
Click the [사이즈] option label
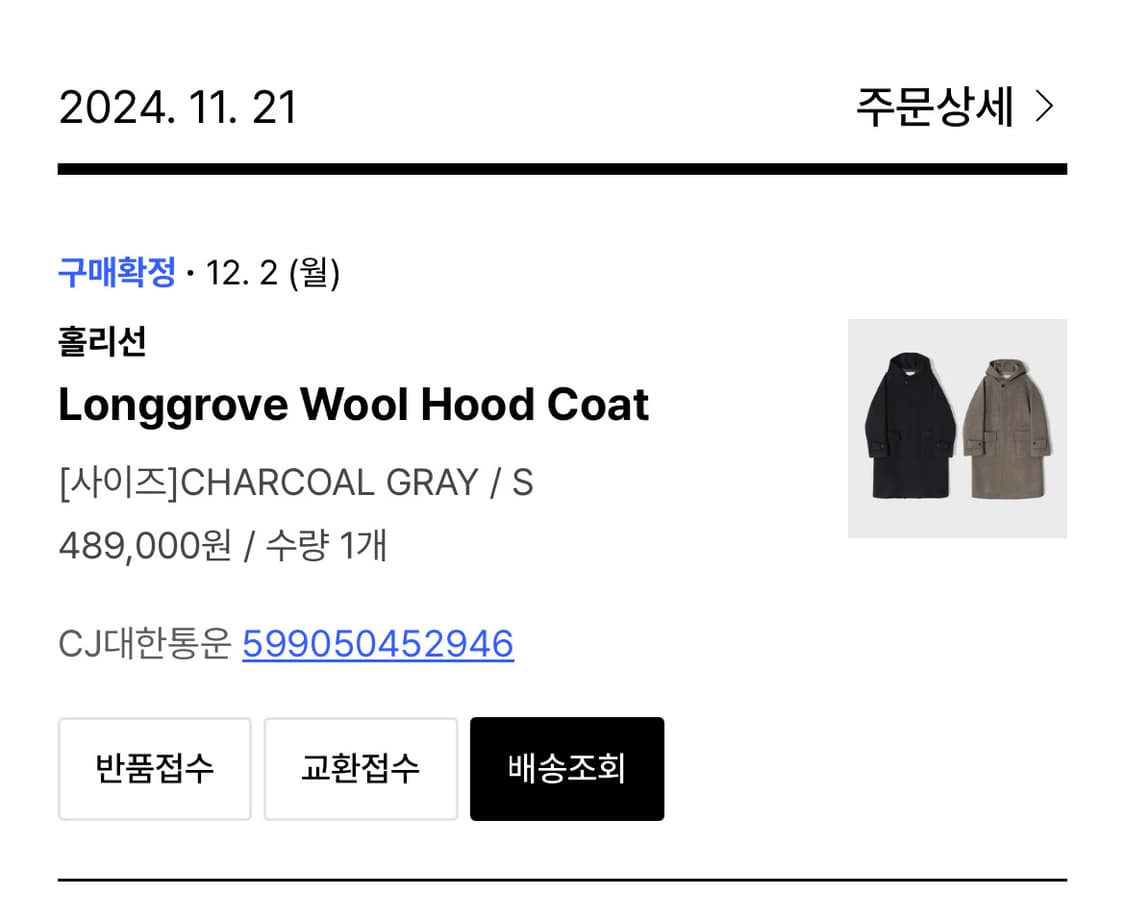[119, 482]
